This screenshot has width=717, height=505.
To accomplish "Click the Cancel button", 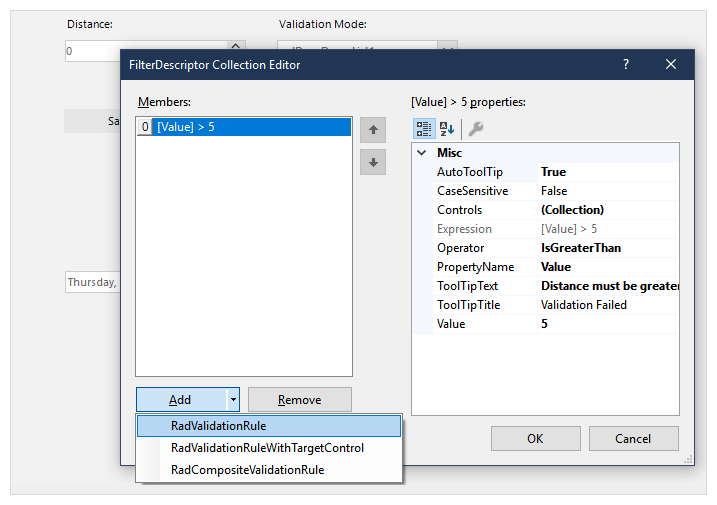I will (633, 439).
